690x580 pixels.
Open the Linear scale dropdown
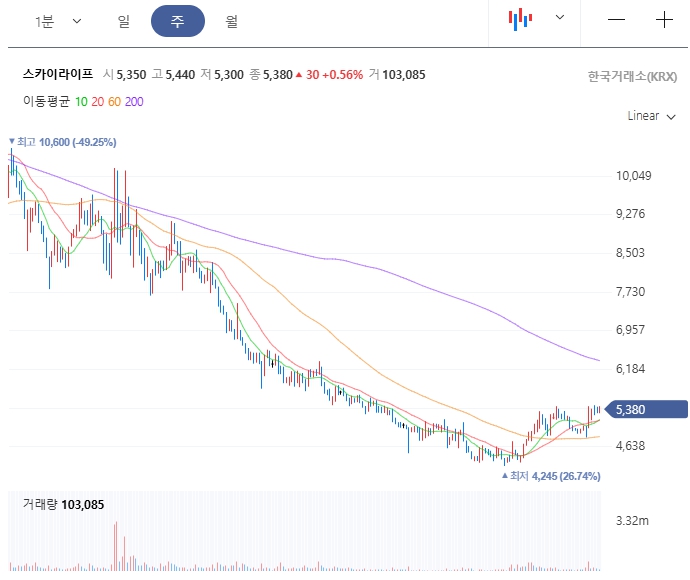coord(651,116)
